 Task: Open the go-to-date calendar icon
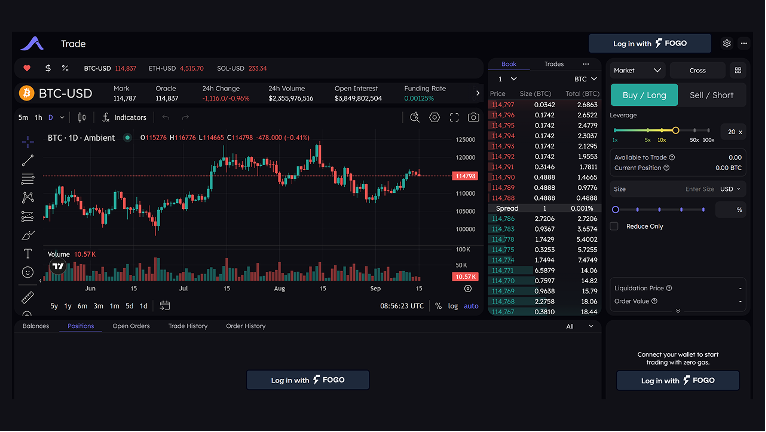click(x=162, y=306)
